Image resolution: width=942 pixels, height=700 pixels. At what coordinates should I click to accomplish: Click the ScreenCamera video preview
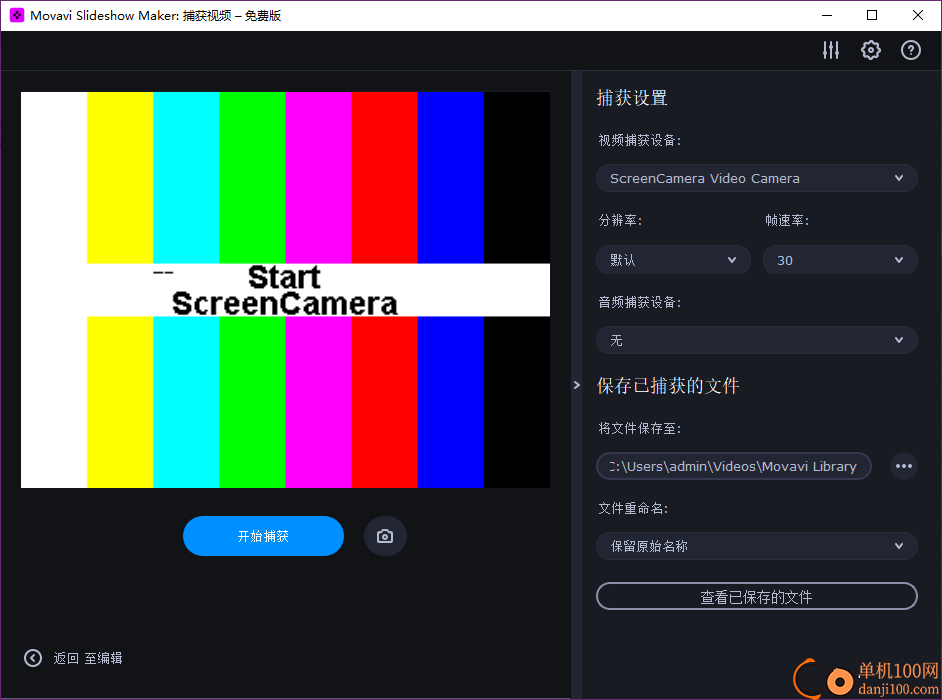(x=285, y=290)
